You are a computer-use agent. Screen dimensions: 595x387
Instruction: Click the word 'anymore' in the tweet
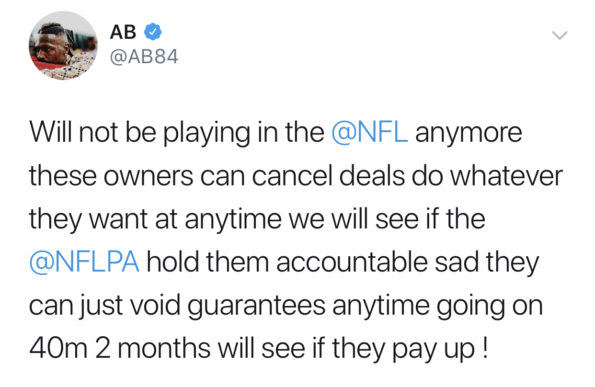click(469, 134)
